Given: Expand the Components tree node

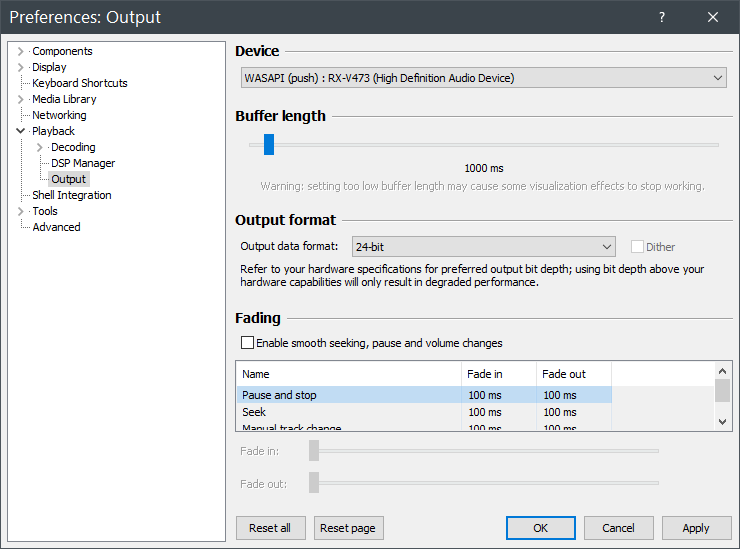Looking at the screenshot, I should 20,51.
